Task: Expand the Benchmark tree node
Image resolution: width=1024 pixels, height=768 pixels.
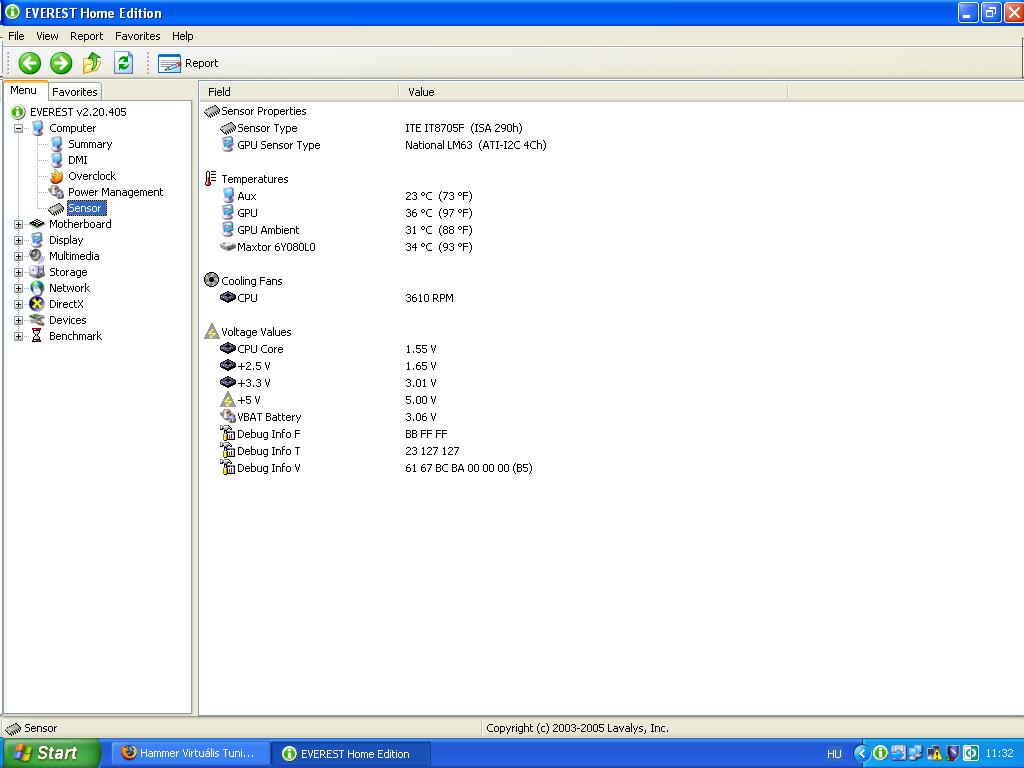Action: 18,336
